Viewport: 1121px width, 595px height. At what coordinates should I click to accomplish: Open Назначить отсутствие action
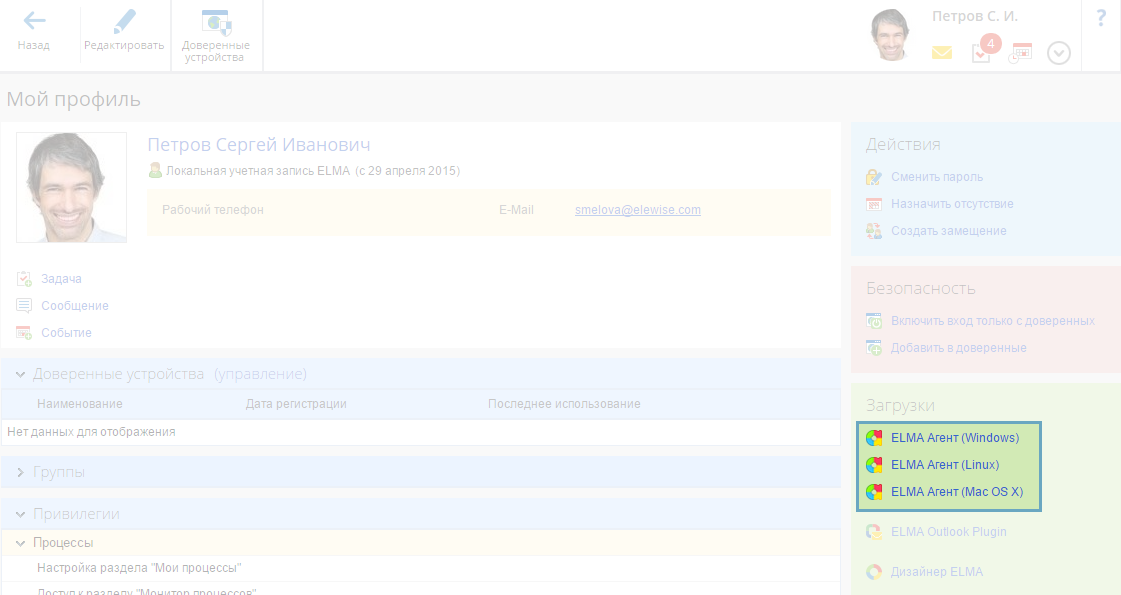952,204
